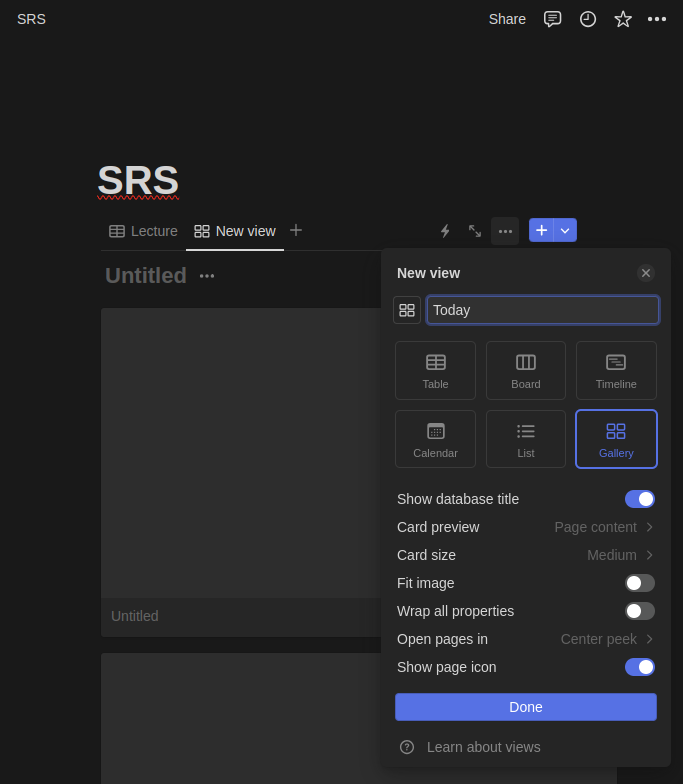Click the help icon near Learn about views
Viewport: 683px width, 784px height.
[x=407, y=747]
